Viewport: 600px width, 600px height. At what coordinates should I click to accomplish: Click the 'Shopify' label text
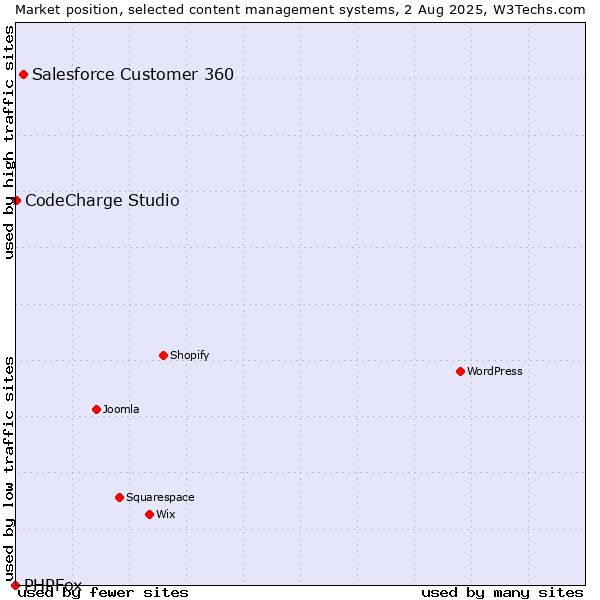coord(189,355)
